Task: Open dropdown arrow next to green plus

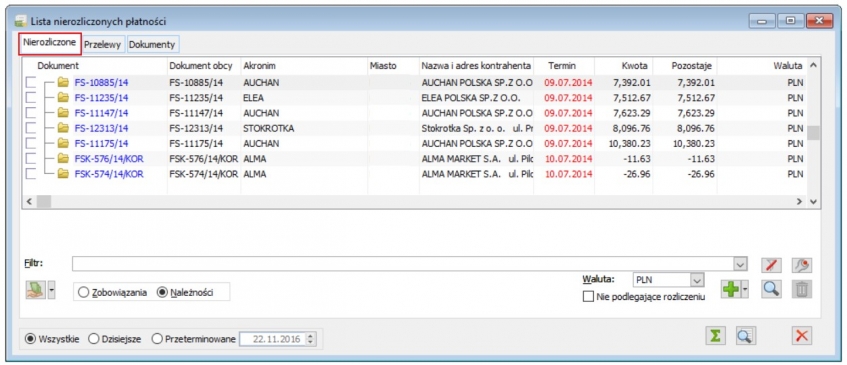Action: pyautogui.click(x=744, y=290)
